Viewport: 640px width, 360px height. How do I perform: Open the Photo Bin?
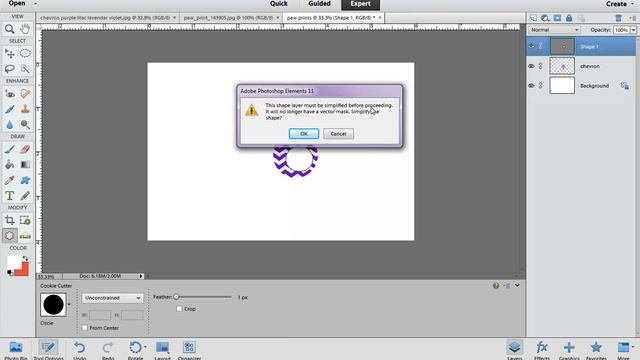tap(16, 350)
